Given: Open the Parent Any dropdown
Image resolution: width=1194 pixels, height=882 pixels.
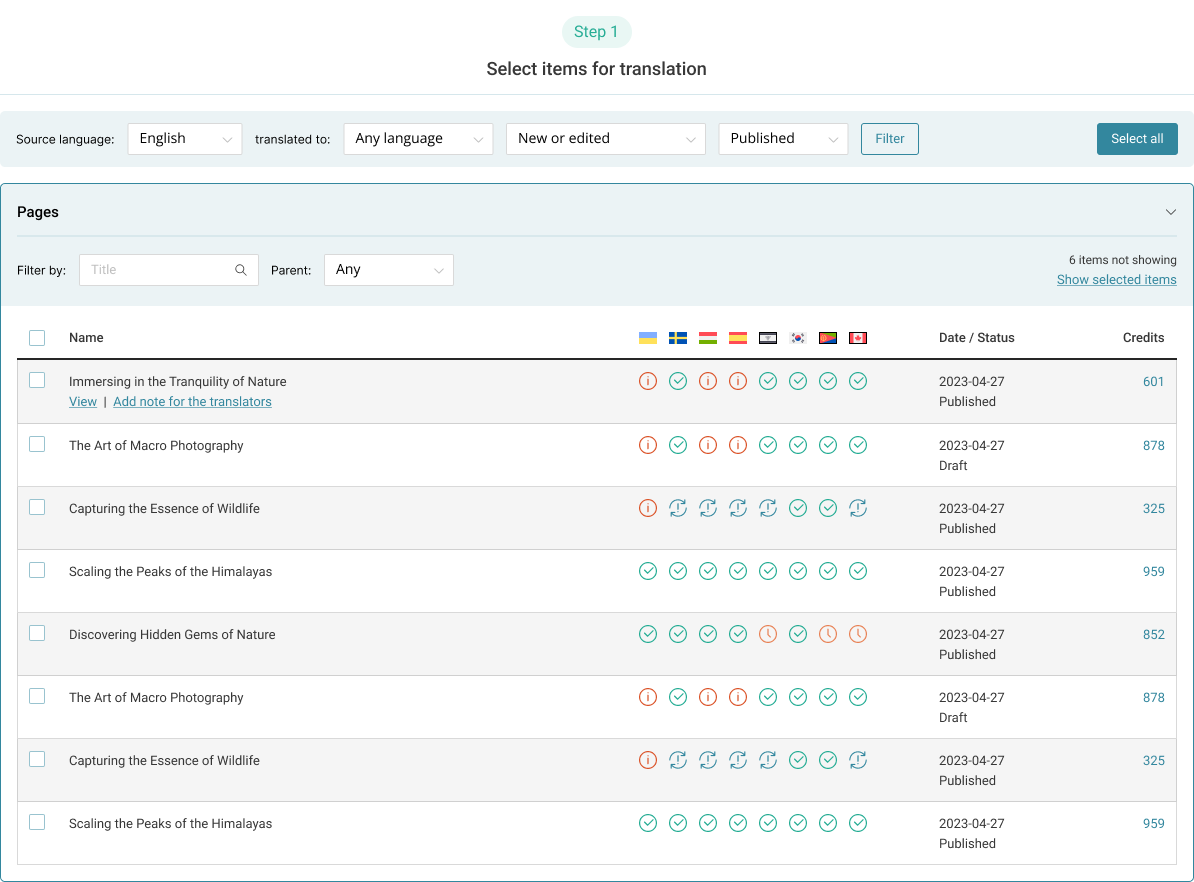Looking at the screenshot, I should [388, 270].
